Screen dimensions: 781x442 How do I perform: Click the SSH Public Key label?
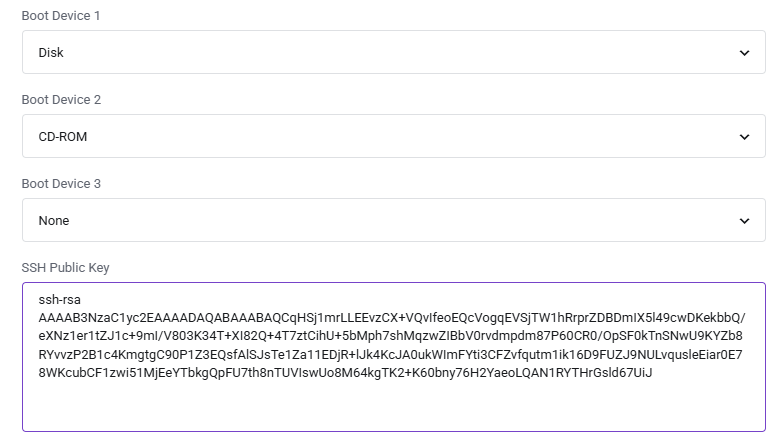pos(65,268)
